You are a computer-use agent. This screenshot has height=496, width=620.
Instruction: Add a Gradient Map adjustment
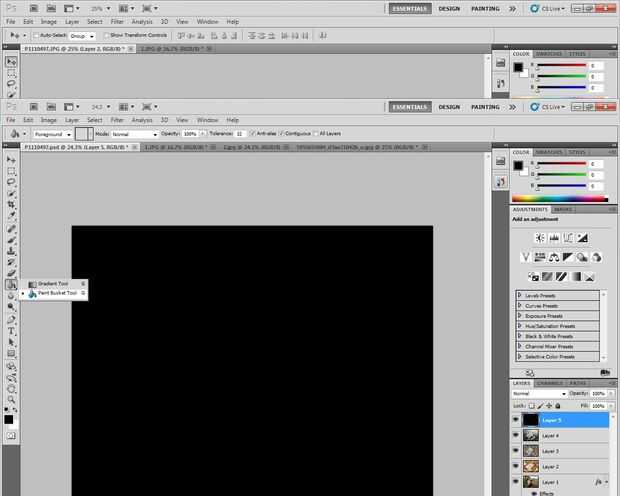point(576,277)
